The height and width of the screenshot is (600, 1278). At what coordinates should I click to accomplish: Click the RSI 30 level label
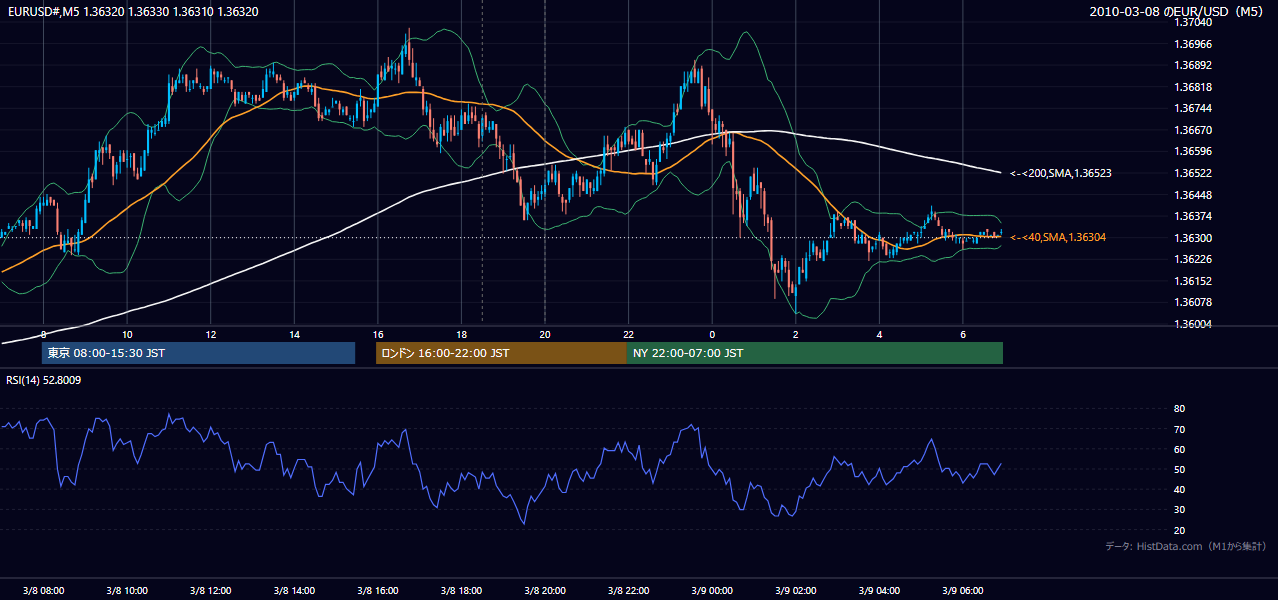(1179, 510)
